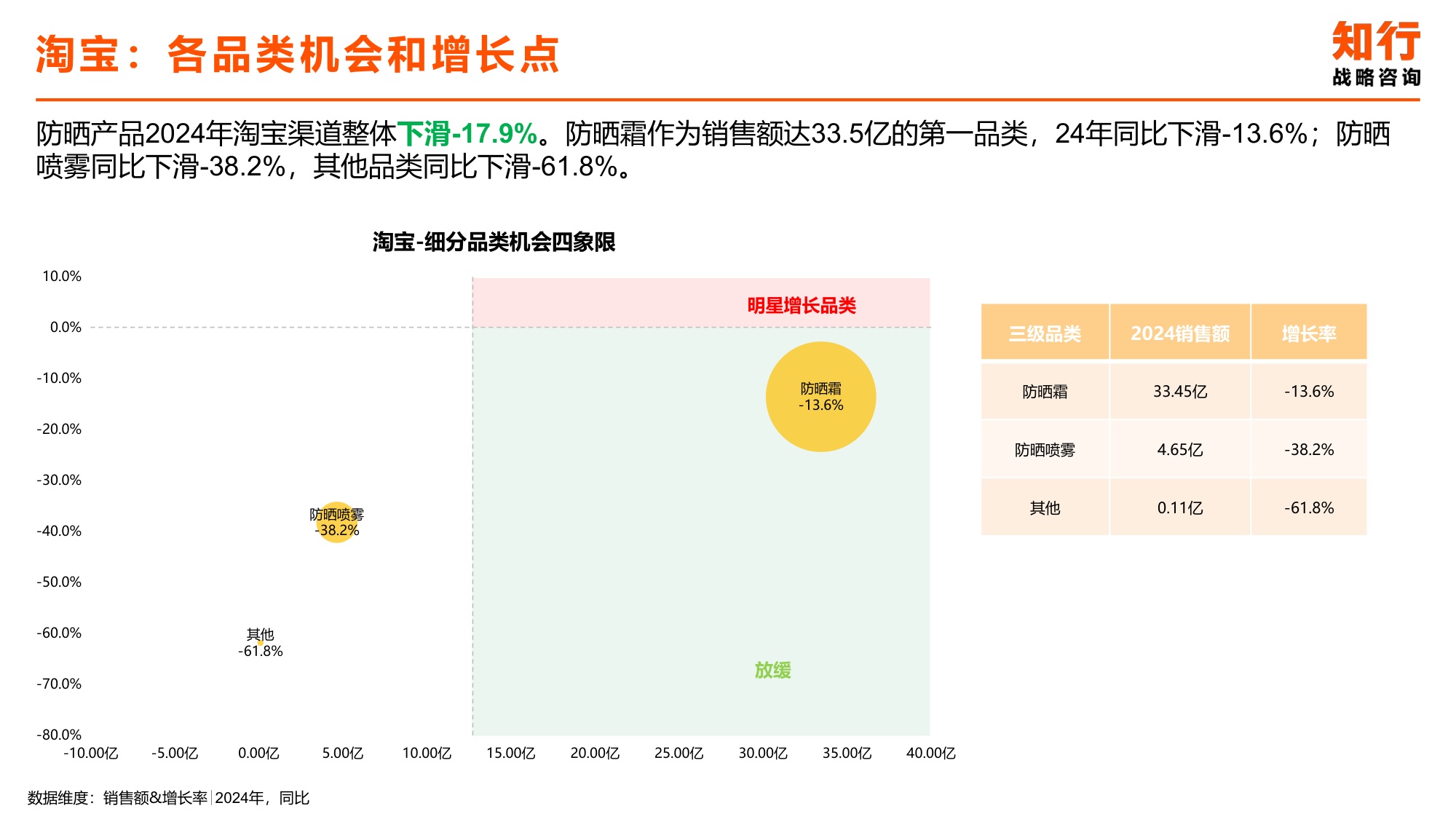The height and width of the screenshot is (819, 1456).
Task: Click y-axis label 0.0%
Action: 66,328
